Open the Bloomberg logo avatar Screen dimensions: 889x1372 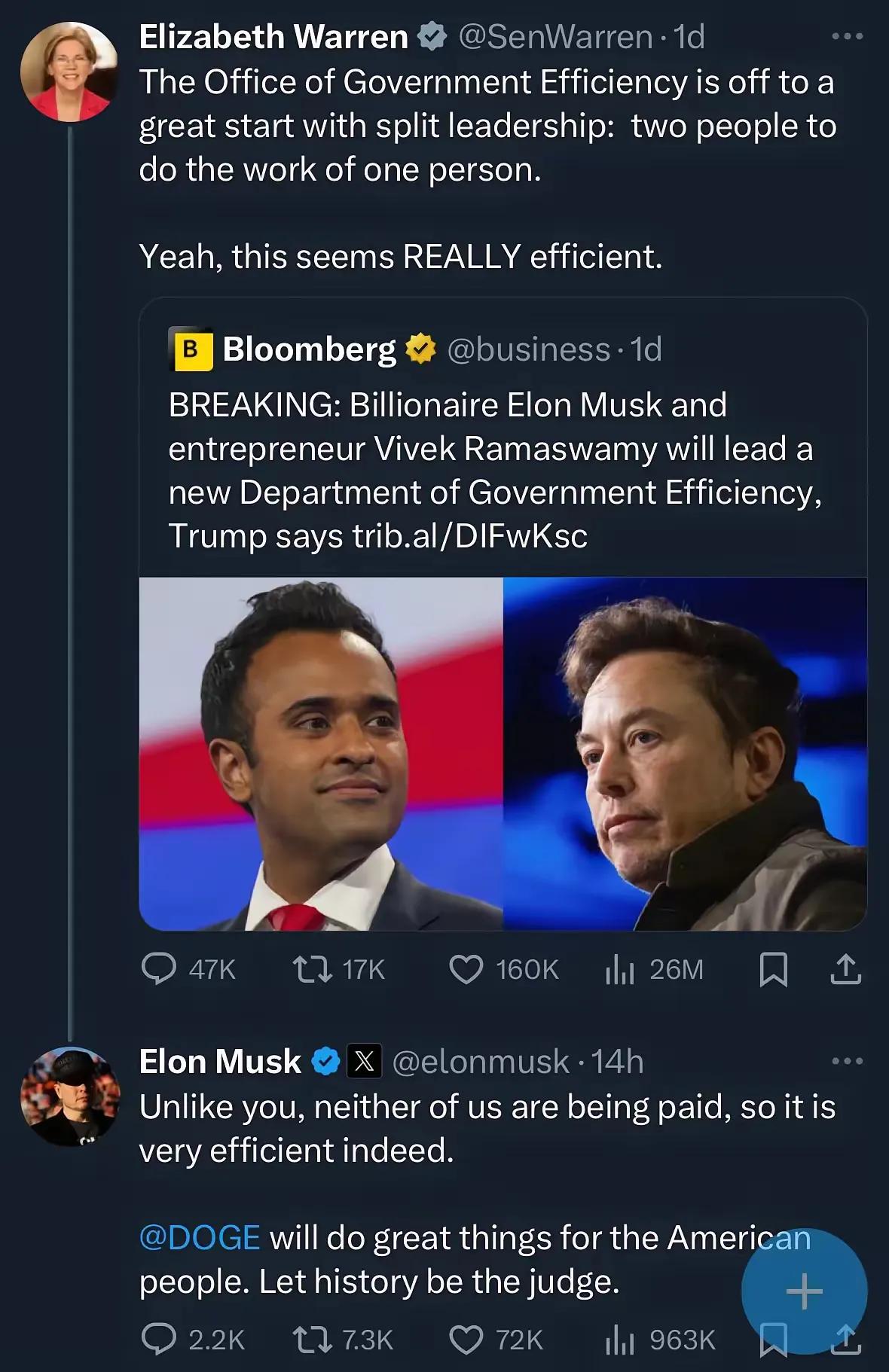[x=191, y=349]
